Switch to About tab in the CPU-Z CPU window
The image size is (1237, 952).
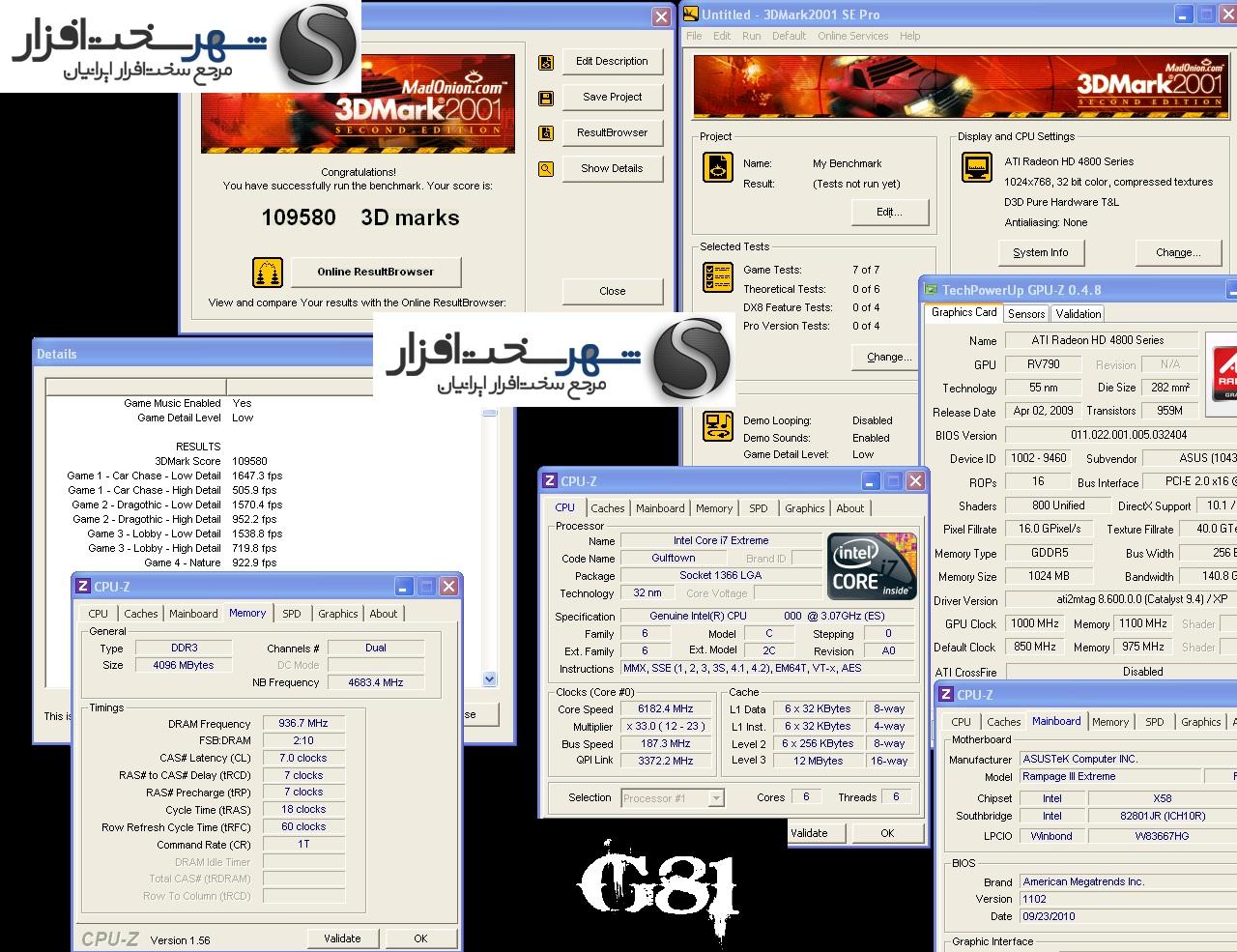click(850, 508)
